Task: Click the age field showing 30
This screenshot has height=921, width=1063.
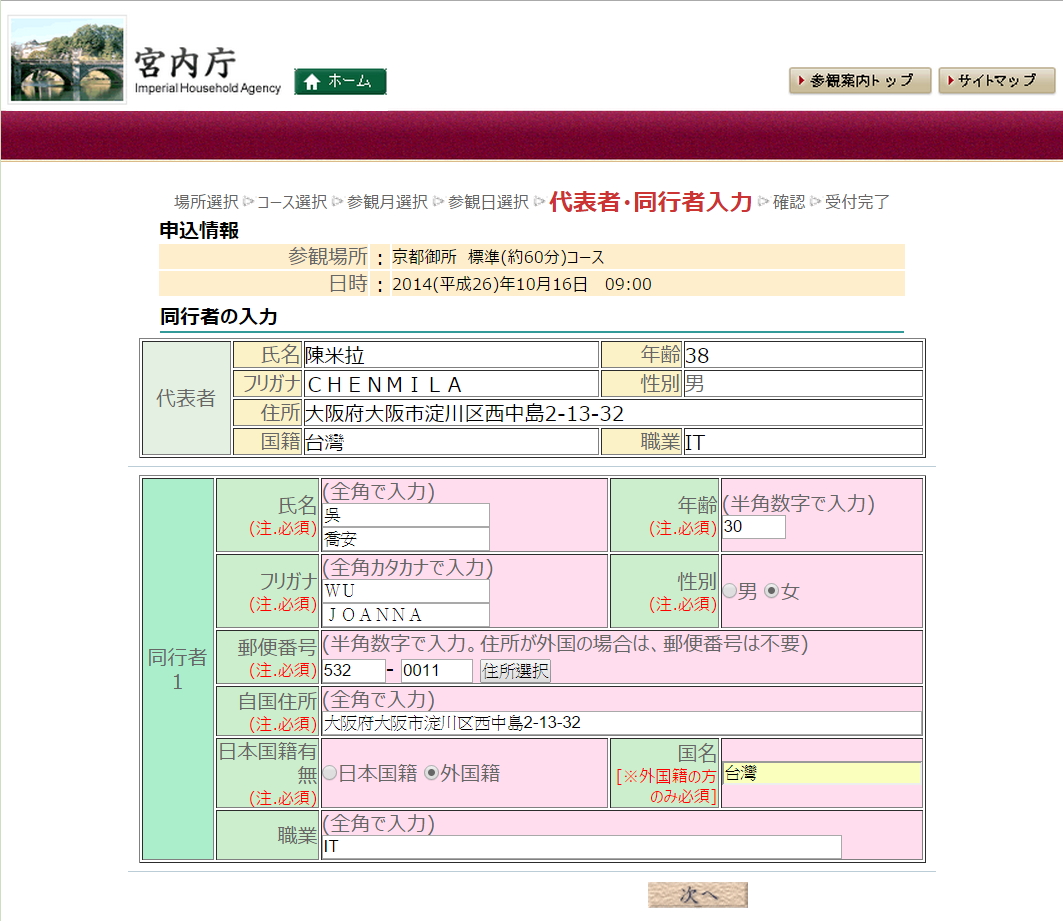Action: 753,527
